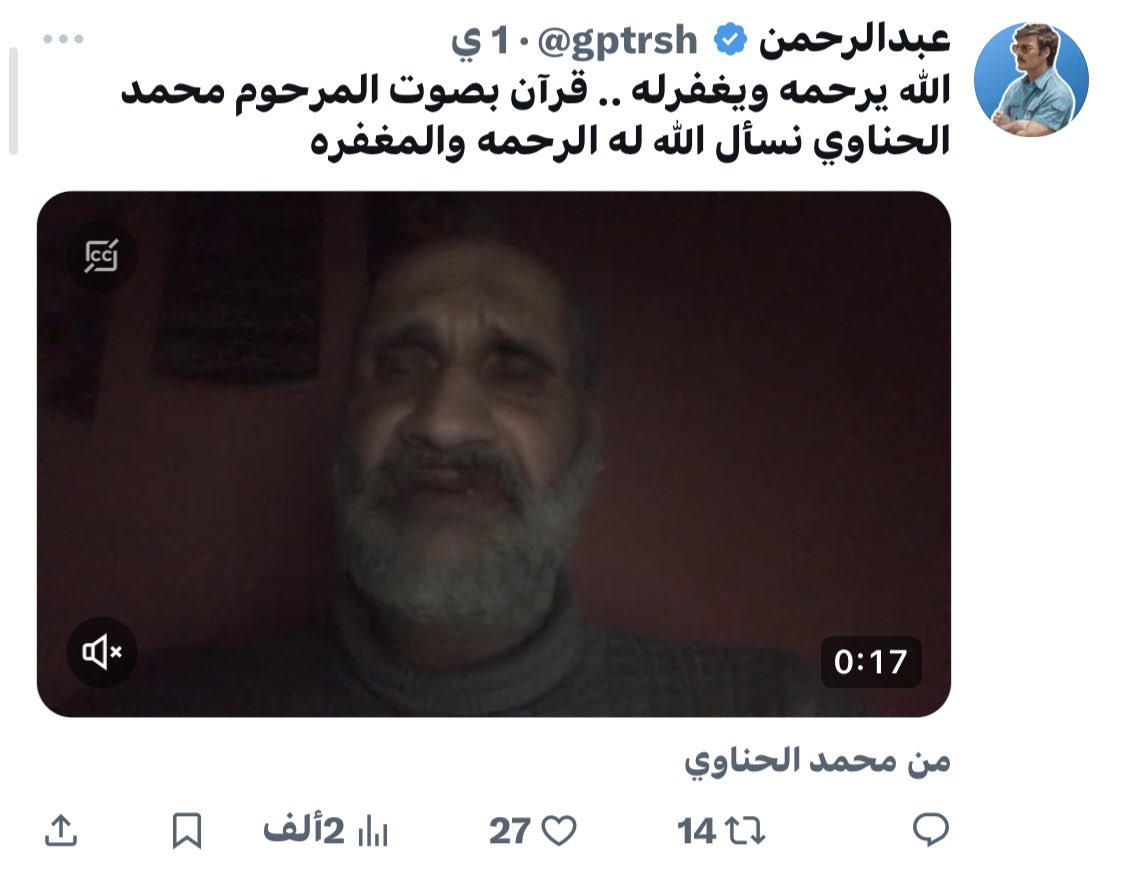Bookmark this tweet
The height and width of the screenshot is (871, 1124).
tap(186, 831)
